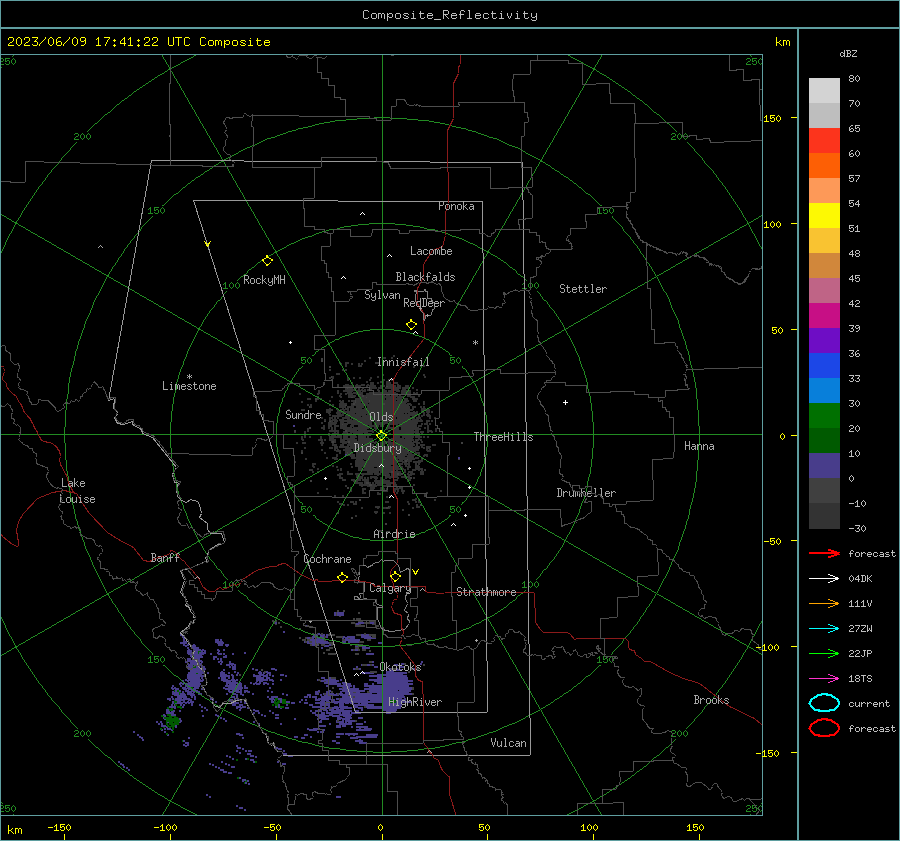Click the RockyMH label
Image resolution: width=900 pixels, height=841 pixels.
coord(264,280)
